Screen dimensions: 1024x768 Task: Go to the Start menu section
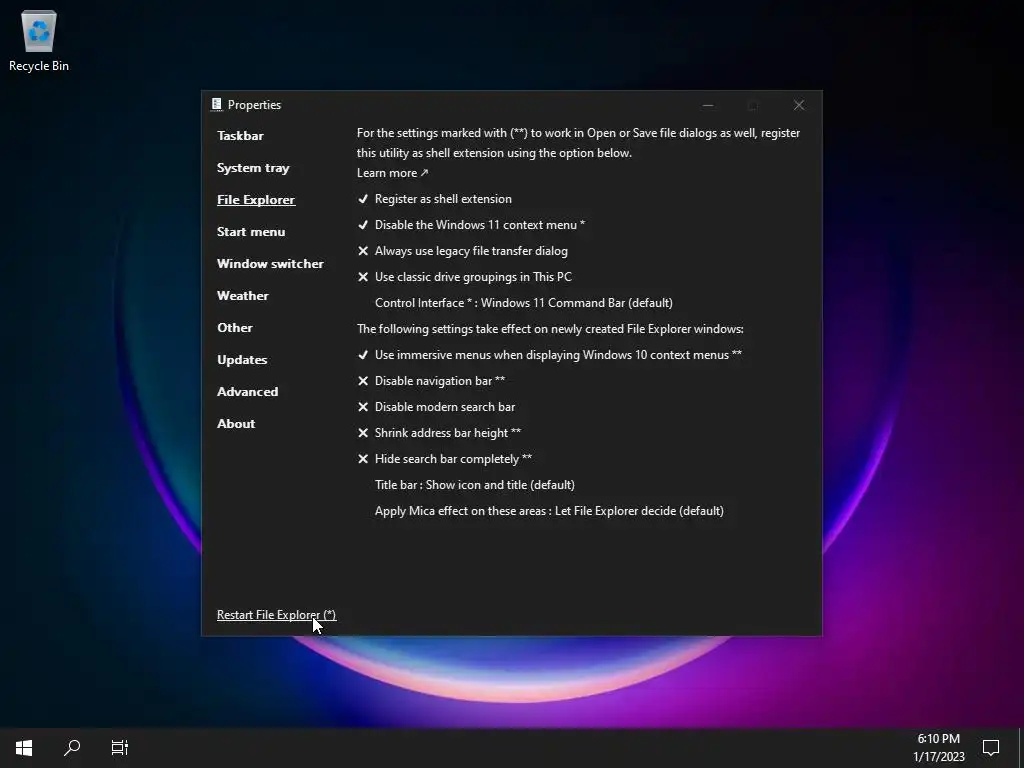pos(251,232)
